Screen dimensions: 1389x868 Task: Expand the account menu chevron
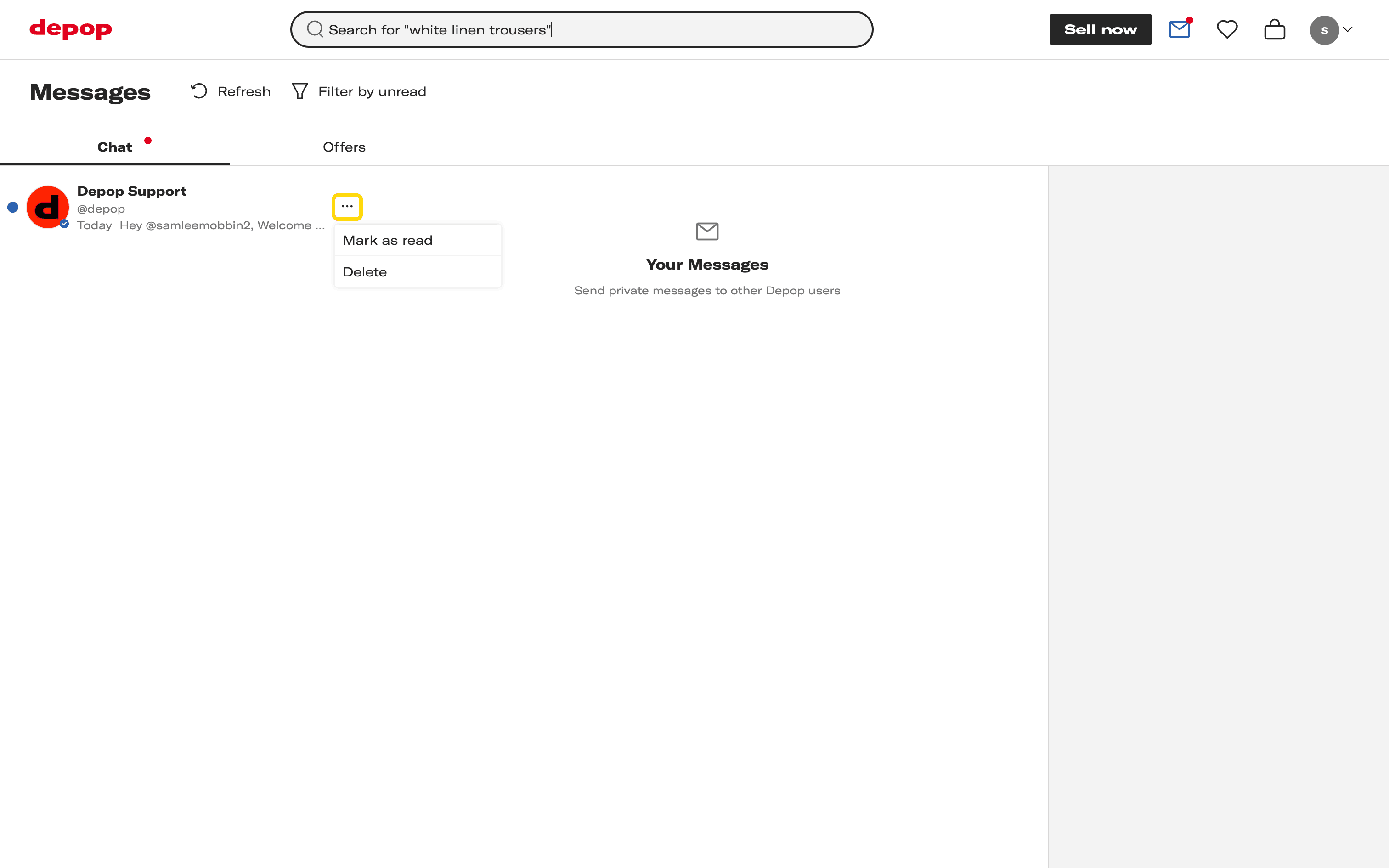[1348, 30]
